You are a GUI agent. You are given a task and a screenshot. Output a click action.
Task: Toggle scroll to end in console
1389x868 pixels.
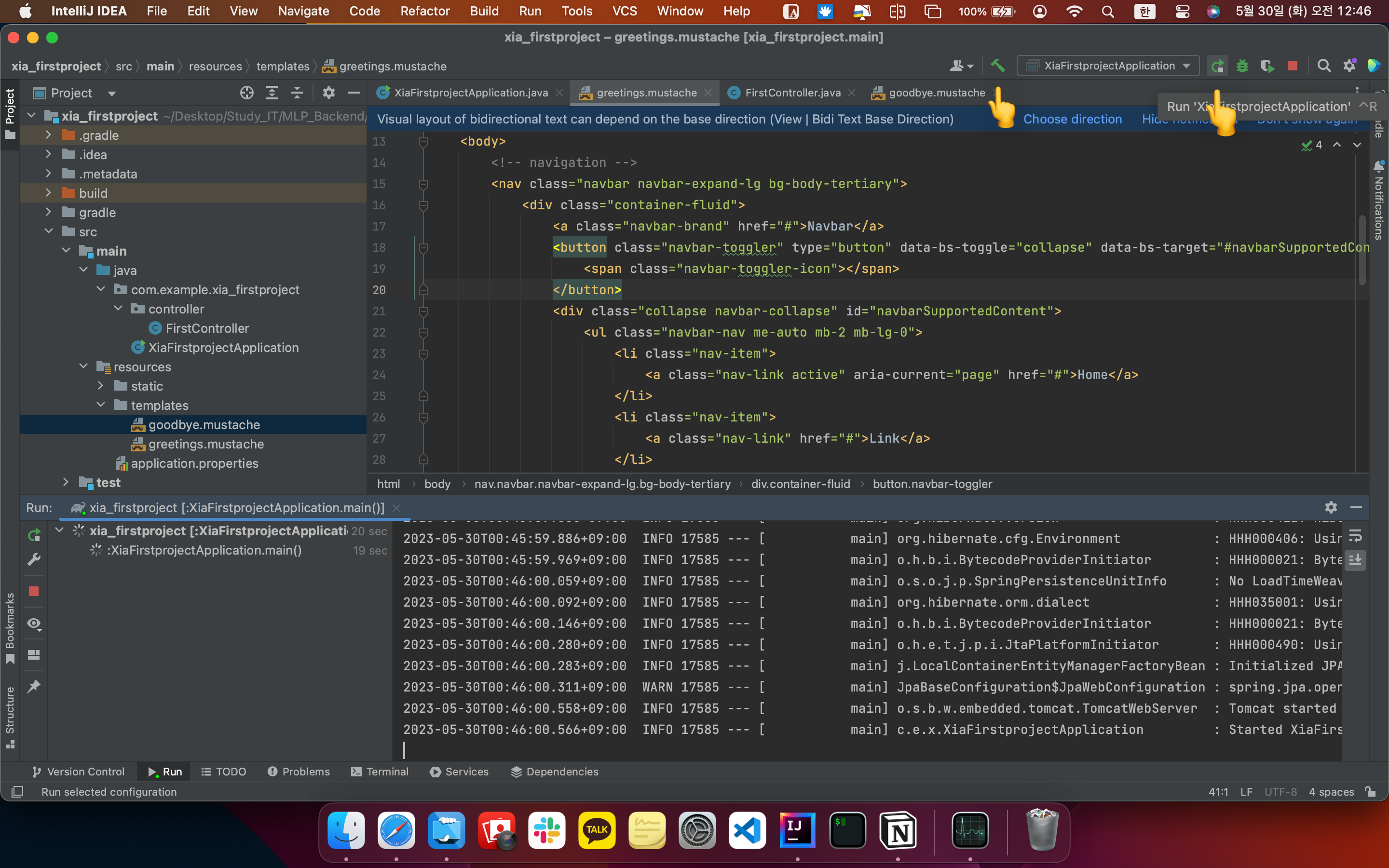[x=1355, y=560]
